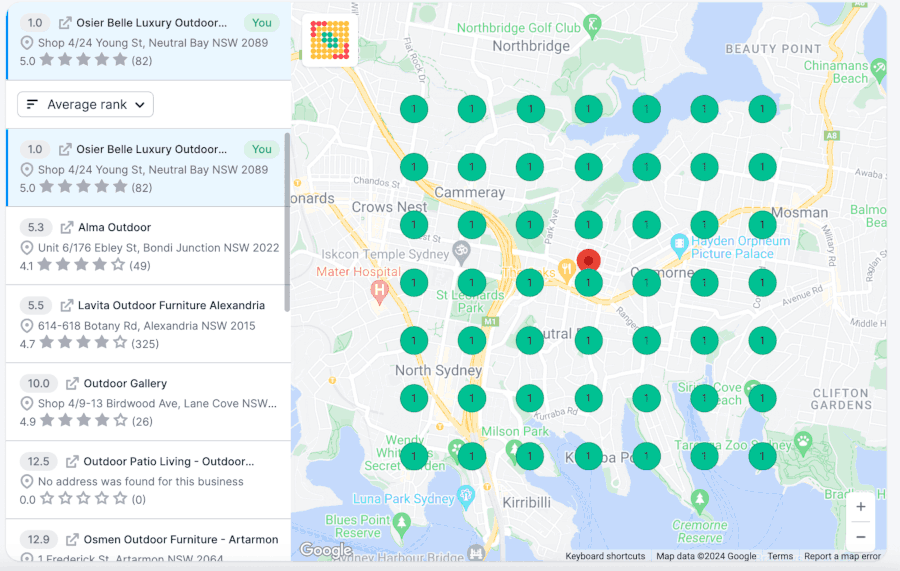Click 'Map data ©2024 Google' text

point(706,556)
